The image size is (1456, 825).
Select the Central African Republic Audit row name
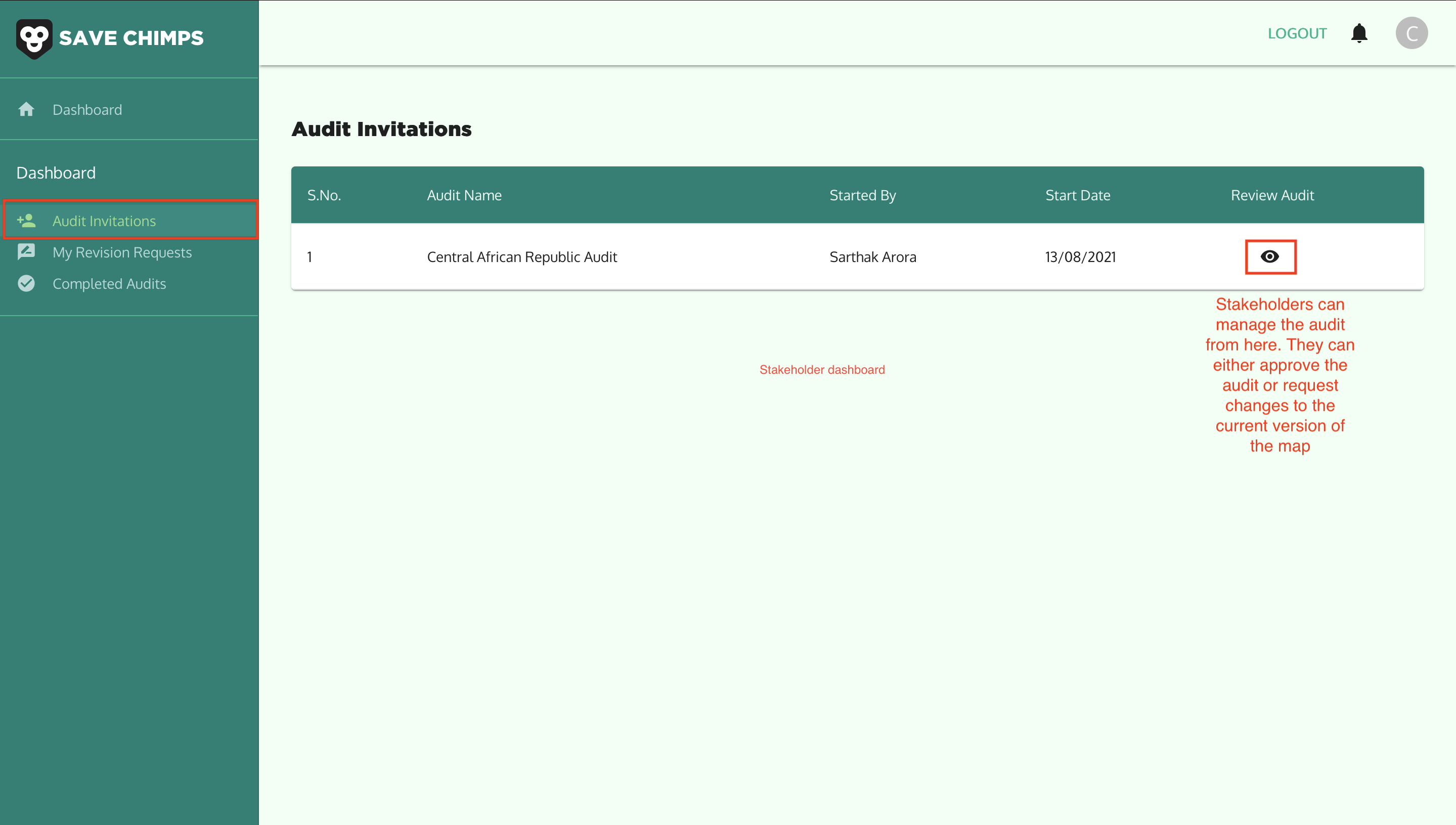pos(521,257)
